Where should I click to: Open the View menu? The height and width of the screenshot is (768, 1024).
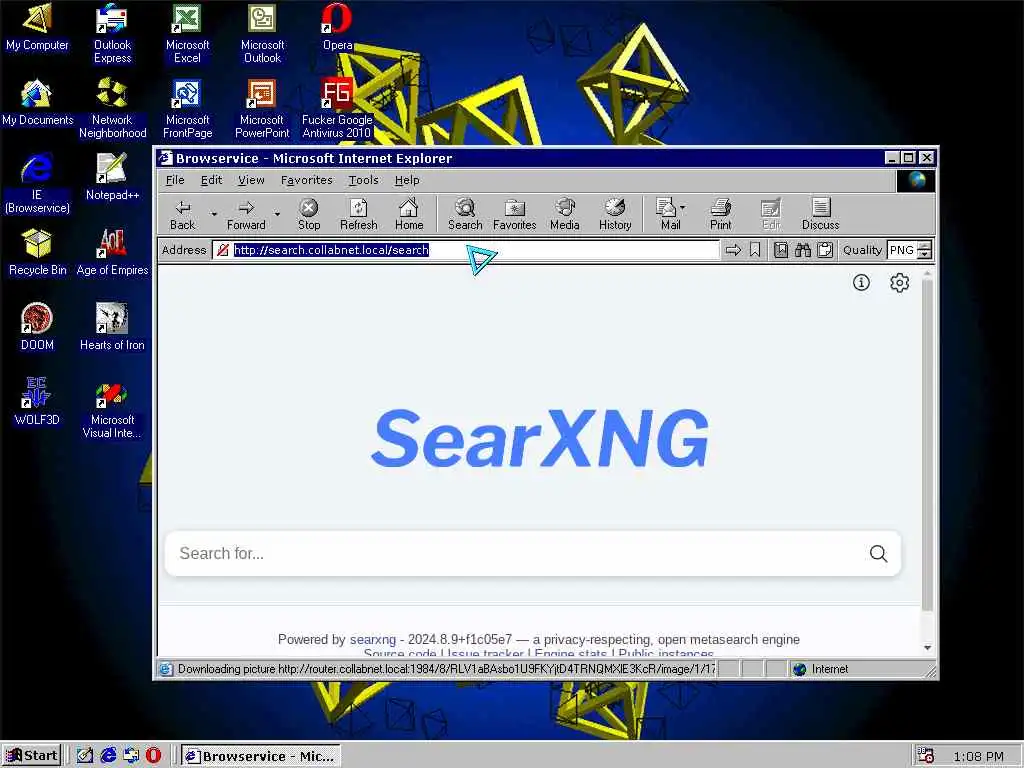[251, 180]
